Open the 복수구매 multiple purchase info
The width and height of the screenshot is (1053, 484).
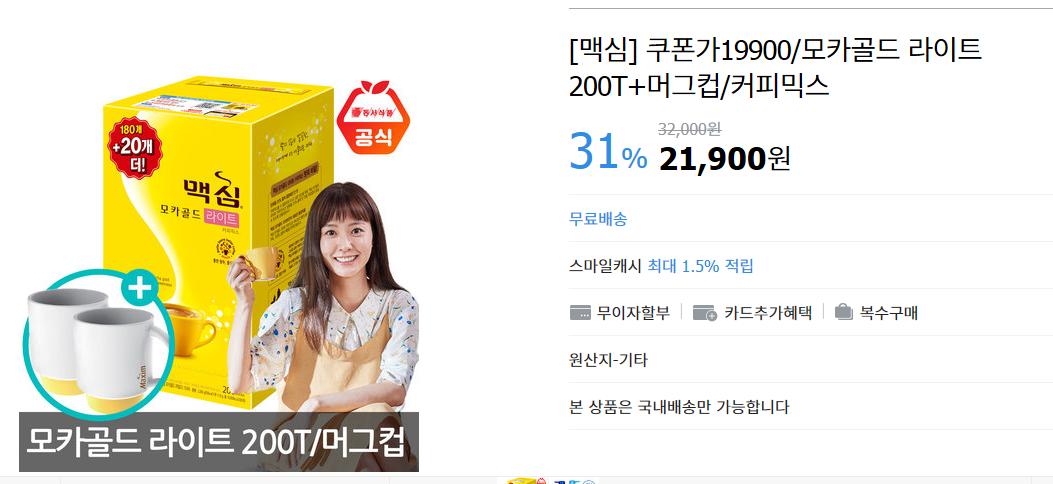click(x=888, y=313)
